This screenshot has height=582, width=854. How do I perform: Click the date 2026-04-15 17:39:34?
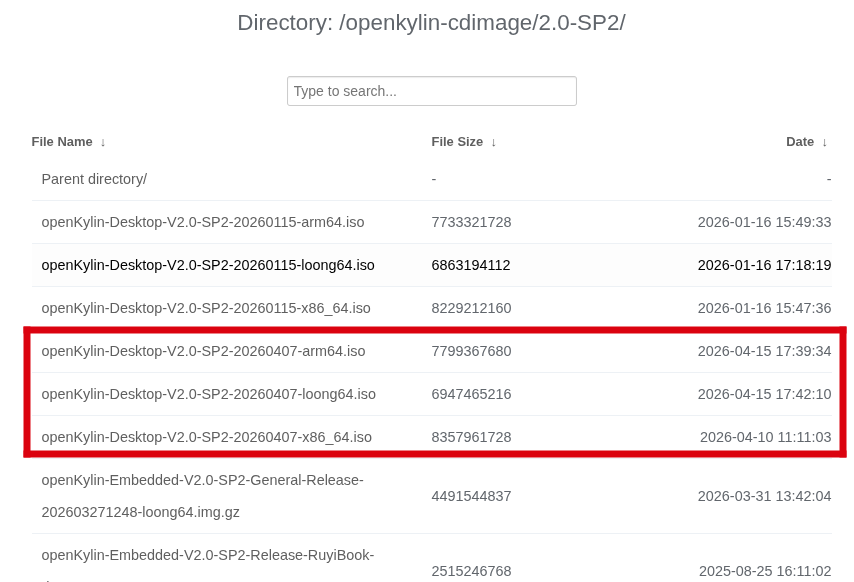(764, 351)
